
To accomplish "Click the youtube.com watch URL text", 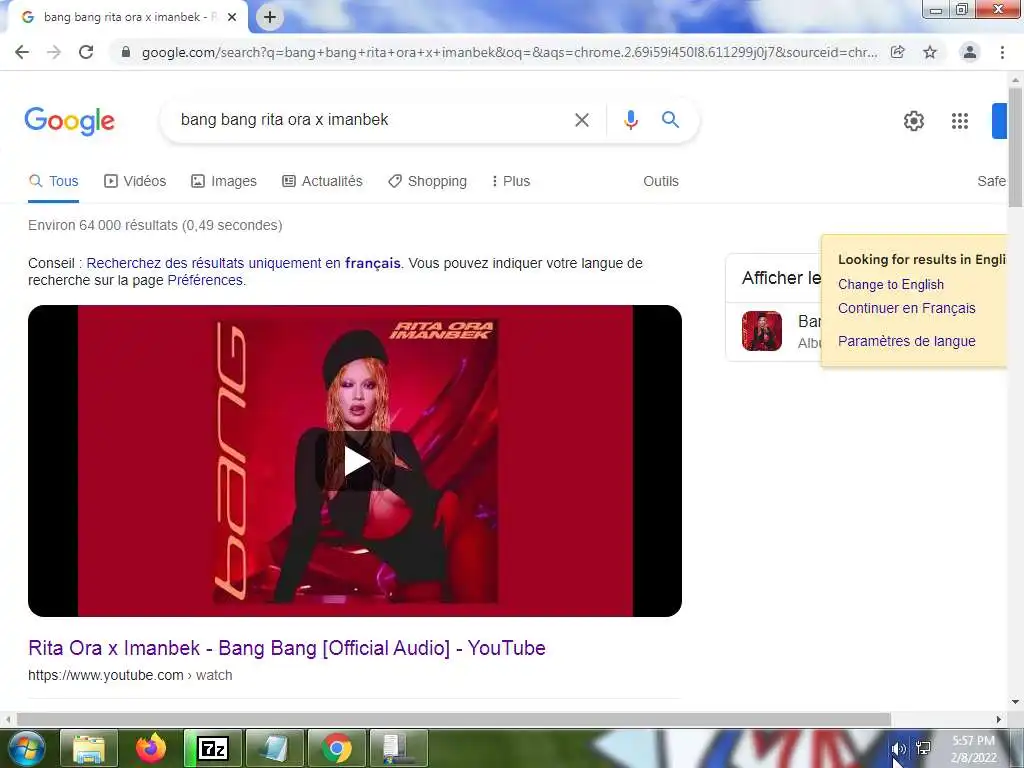I will tap(130, 675).
